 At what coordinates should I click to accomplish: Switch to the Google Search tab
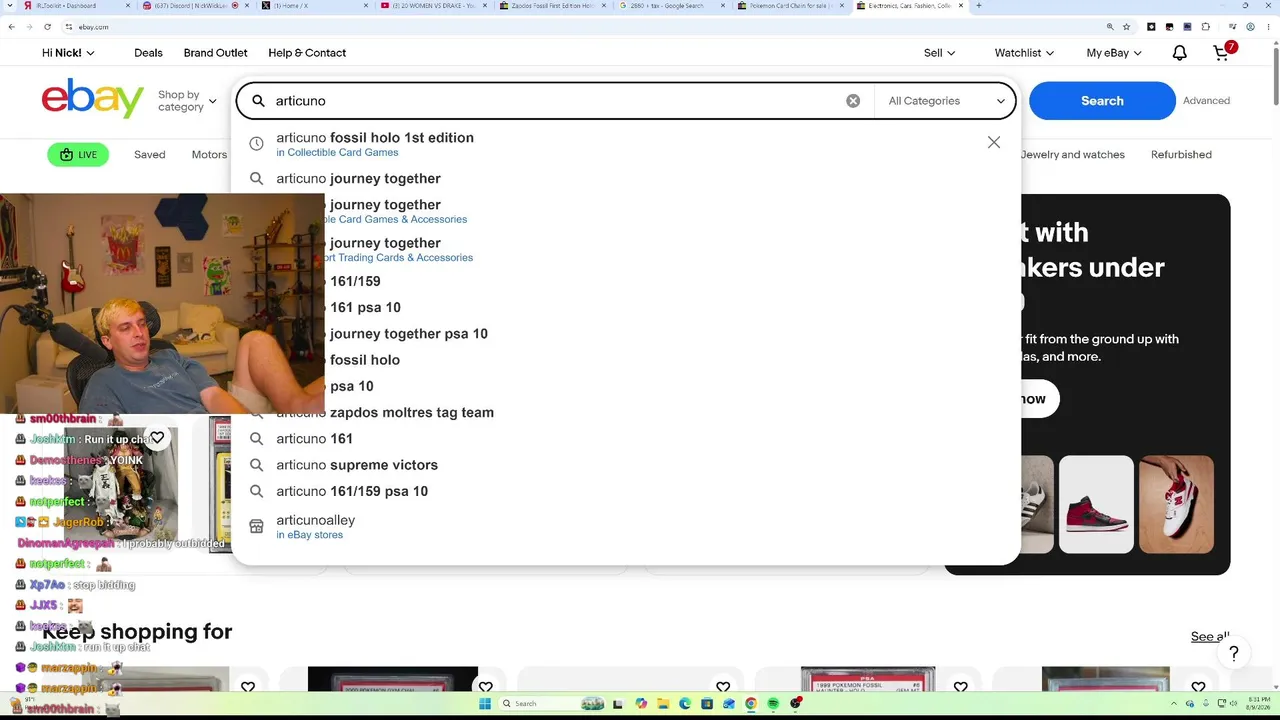tap(671, 6)
